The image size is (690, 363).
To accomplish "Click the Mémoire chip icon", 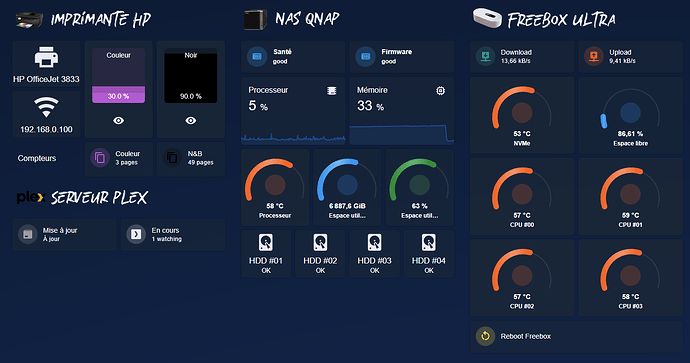I will coord(440,91).
